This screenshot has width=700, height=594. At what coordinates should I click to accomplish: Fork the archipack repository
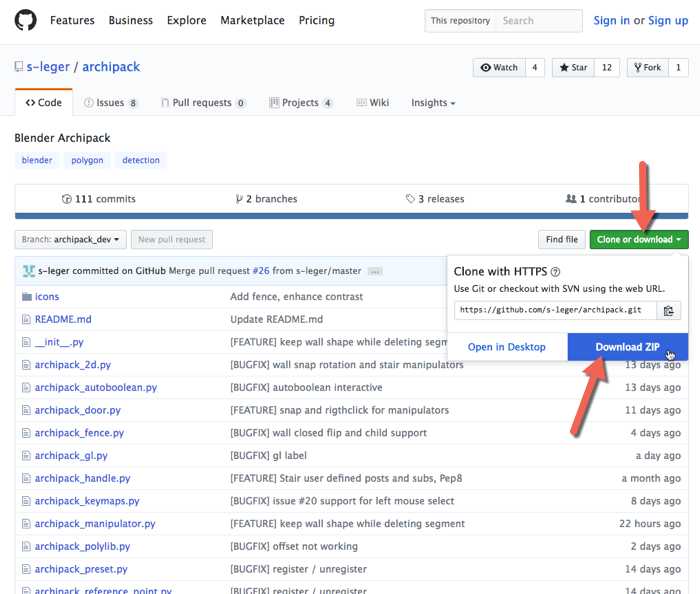tap(647, 67)
